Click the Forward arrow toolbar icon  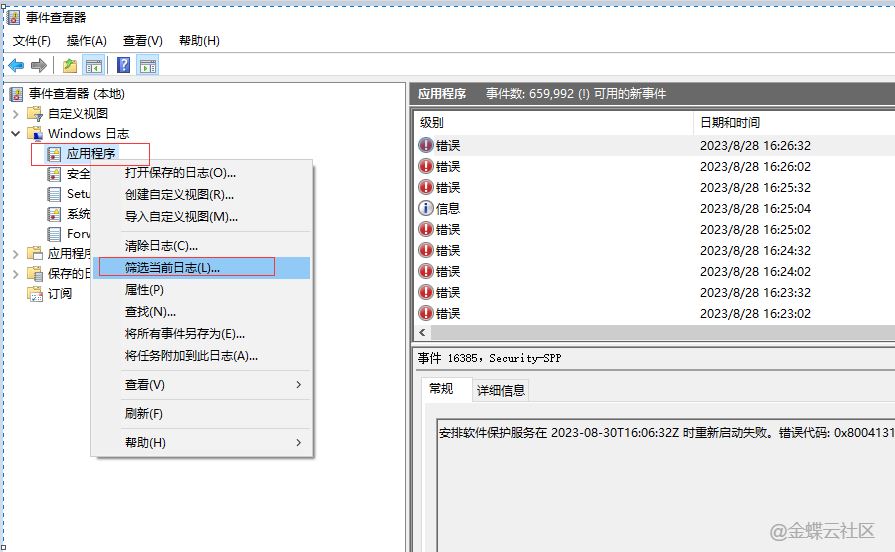(x=39, y=66)
